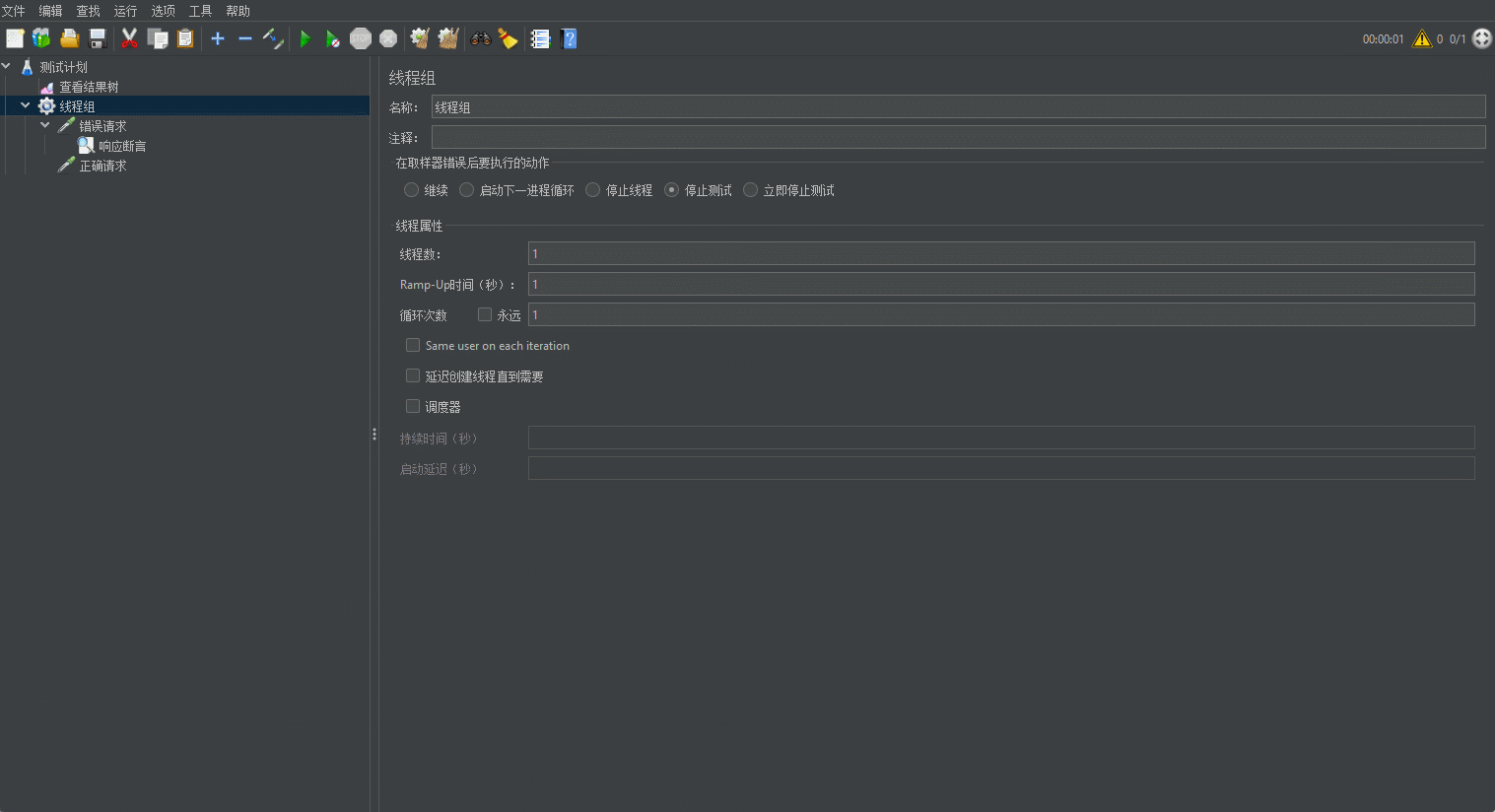Click the Clear All double-broom icon

[448, 38]
